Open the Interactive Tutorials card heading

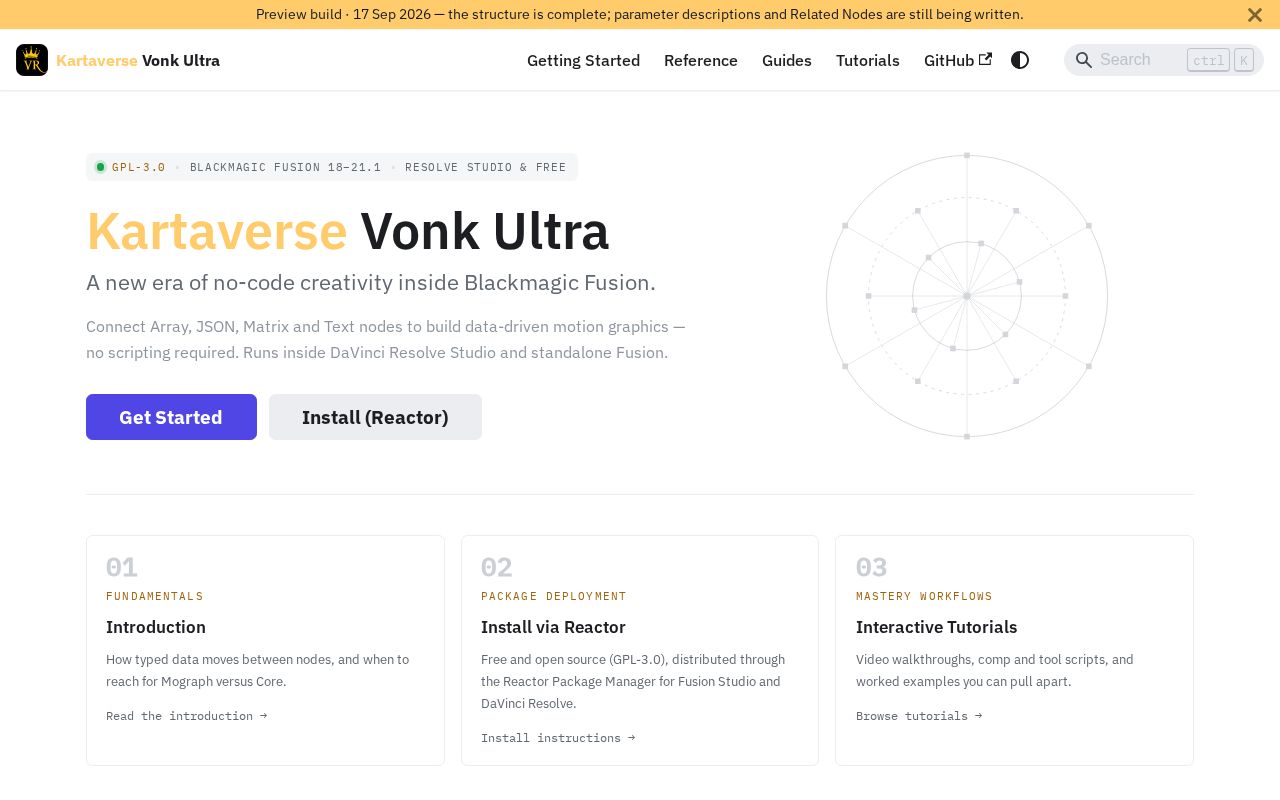tap(936, 627)
